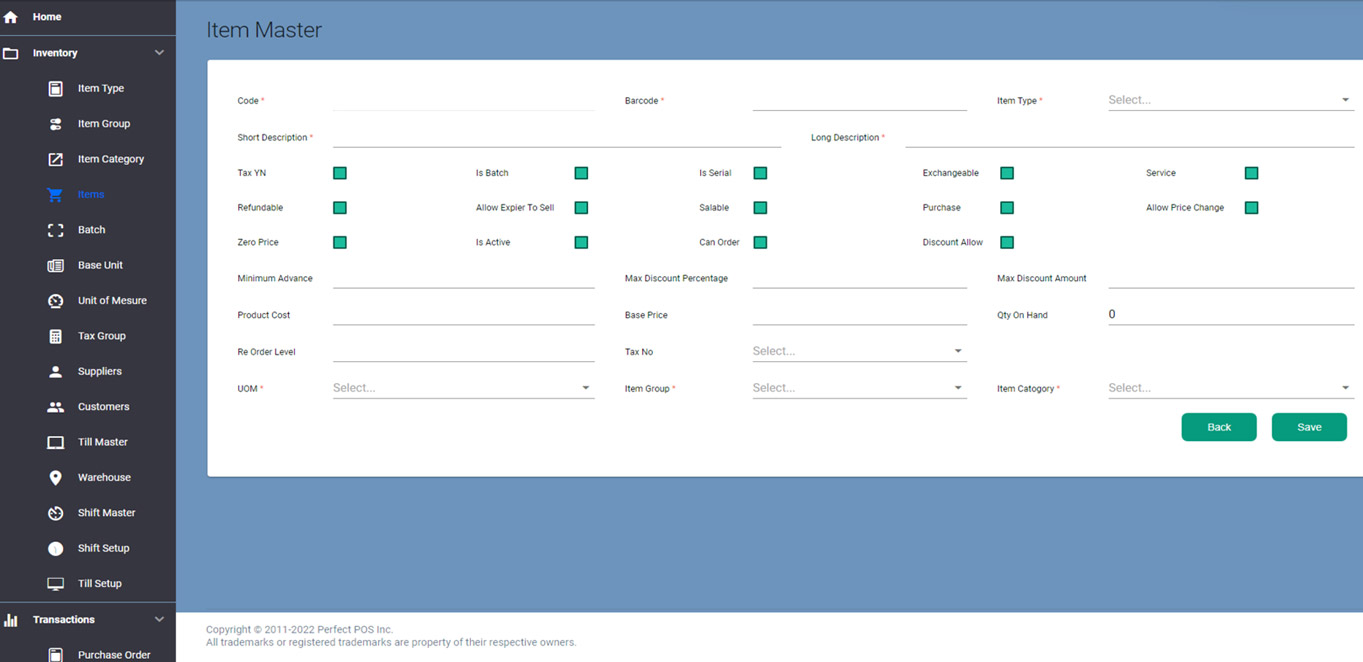Click the Till Setup monitor icon
The image size is (1363, 662).
pyautogui.click(x=56, y=584)
